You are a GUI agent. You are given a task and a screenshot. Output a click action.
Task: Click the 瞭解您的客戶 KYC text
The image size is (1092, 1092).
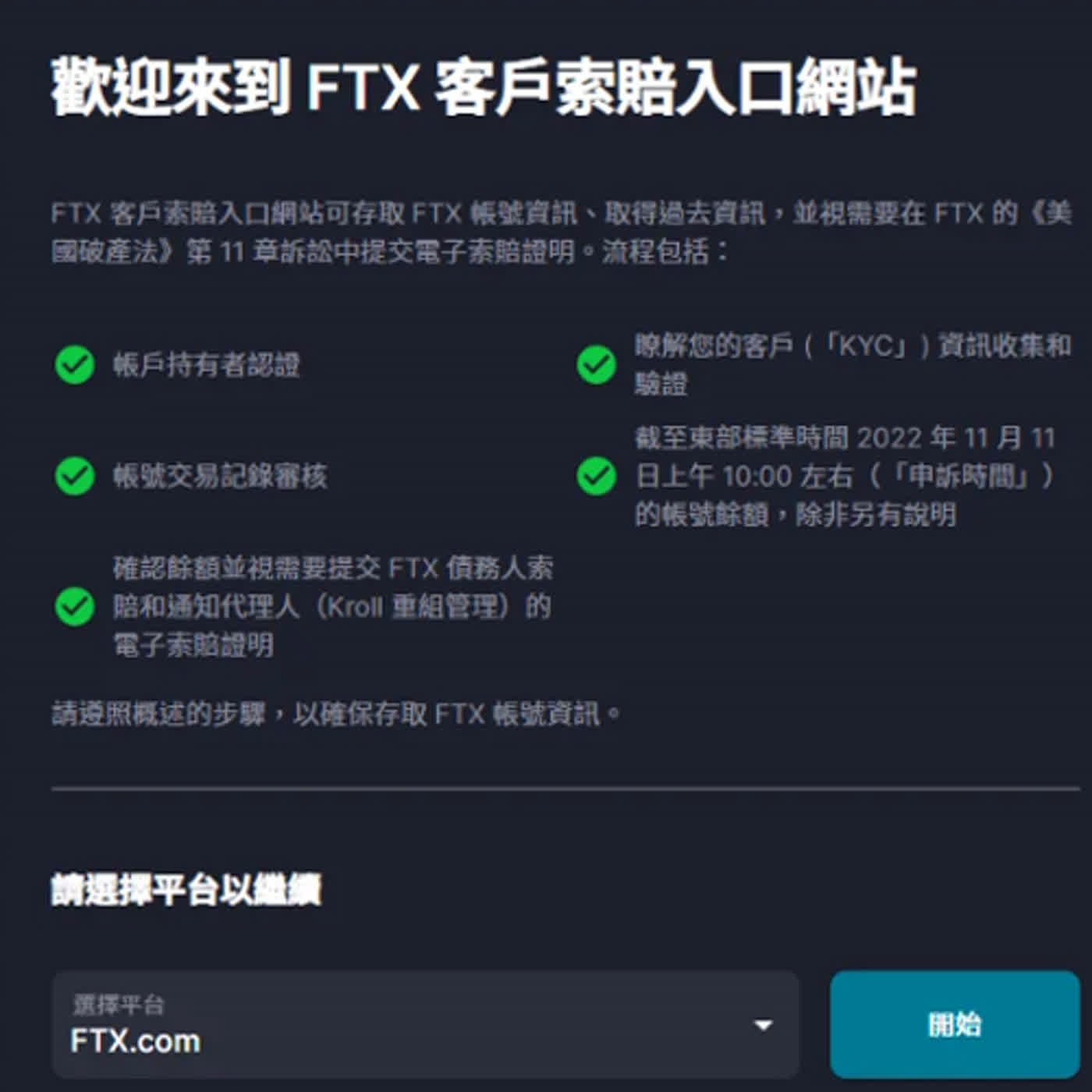[852, 363]
